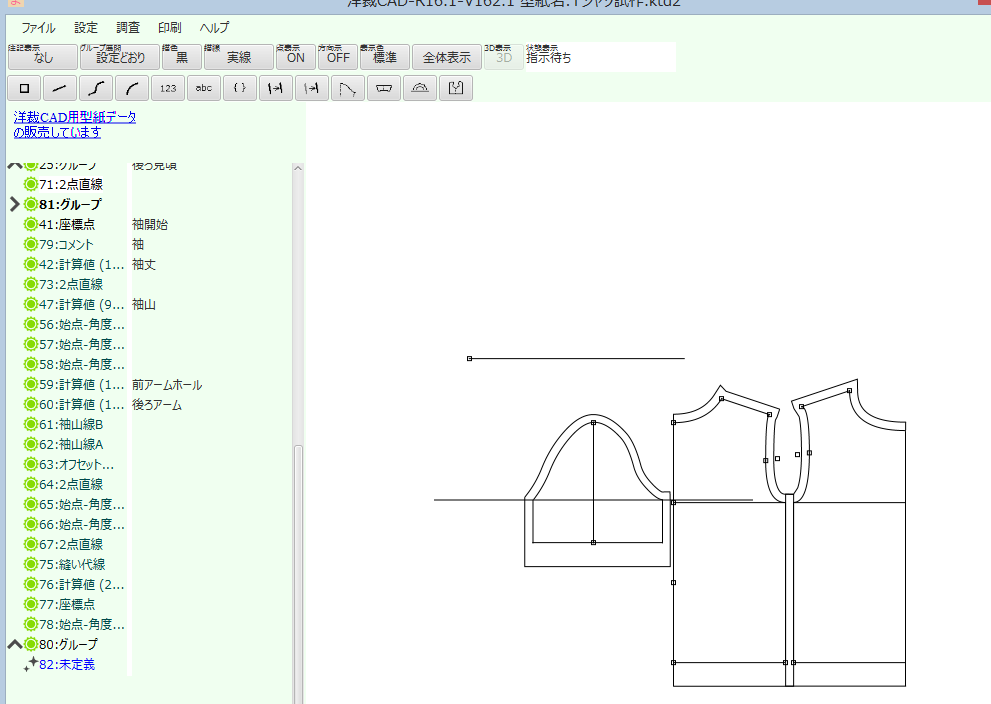
Task: Open the グループ展開 設定どおり selector
Action: click(120, 57)
